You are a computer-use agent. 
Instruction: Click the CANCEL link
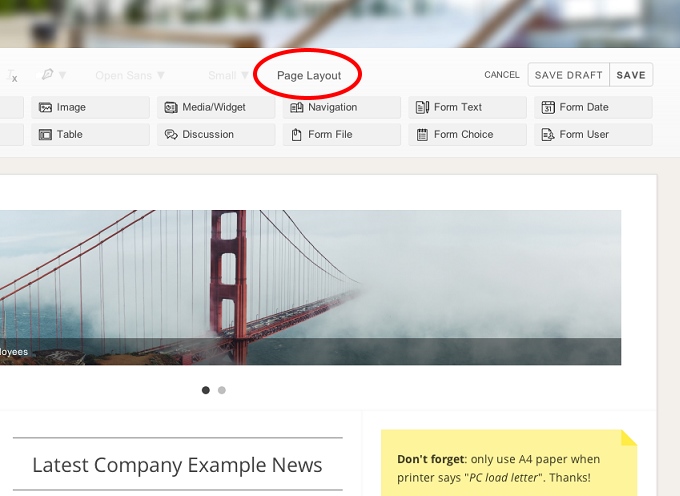pos(502,75)
